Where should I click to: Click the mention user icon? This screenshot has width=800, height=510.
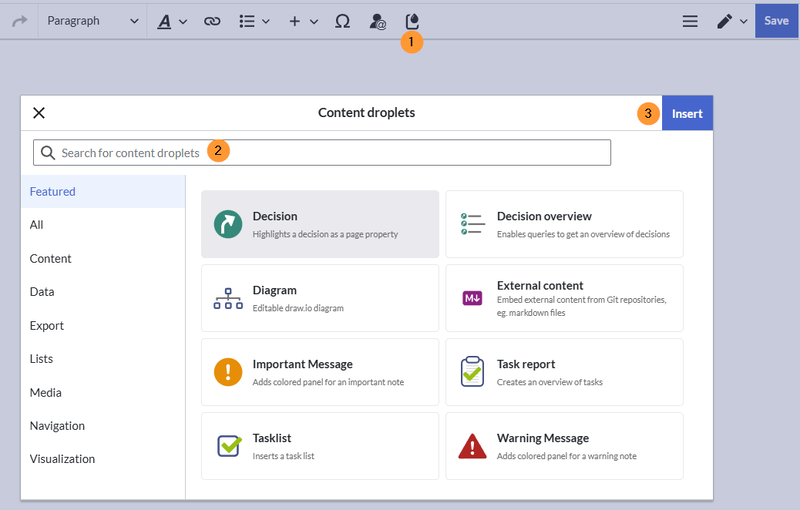[x=378, y=21]
